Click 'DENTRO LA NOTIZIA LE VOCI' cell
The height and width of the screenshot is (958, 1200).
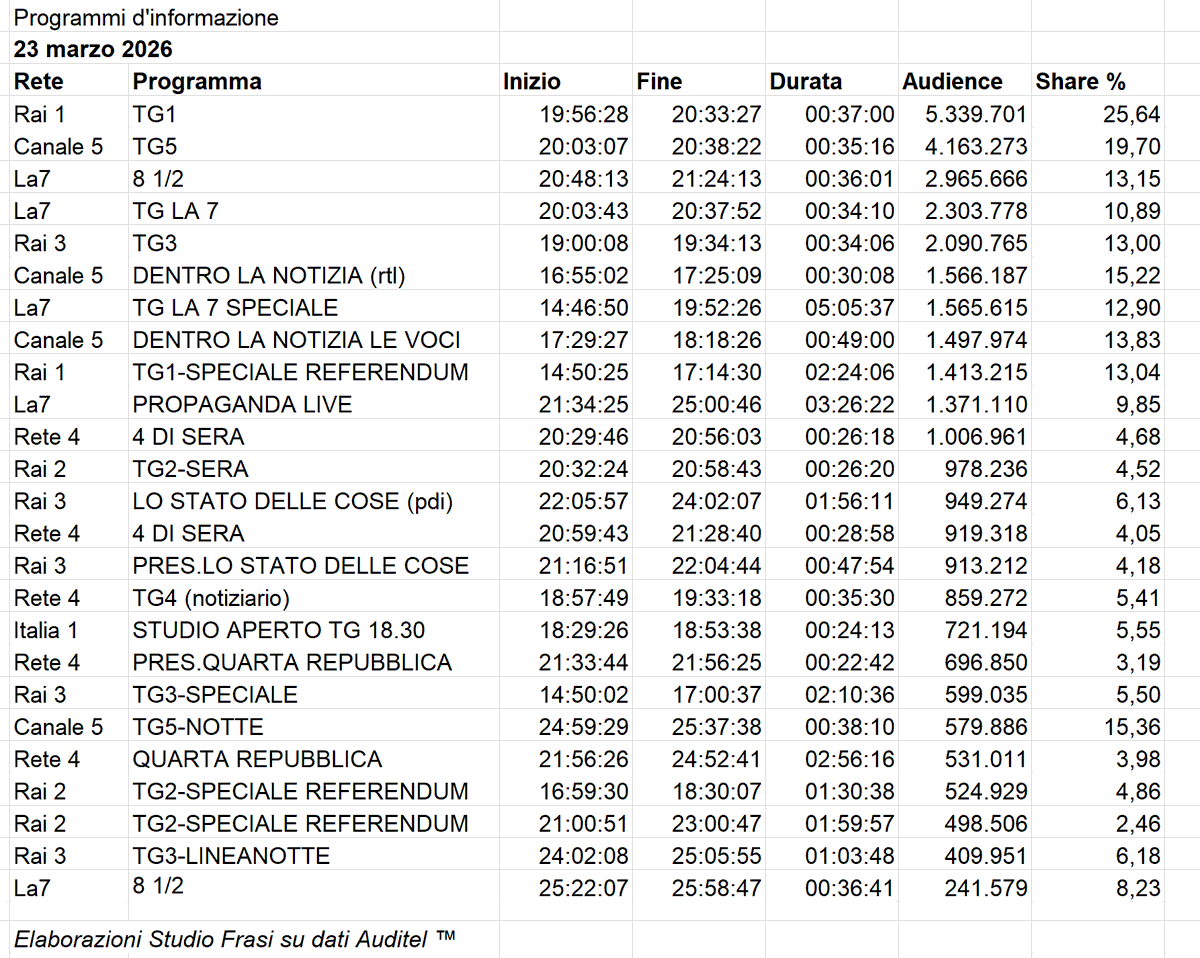[297, 340]
